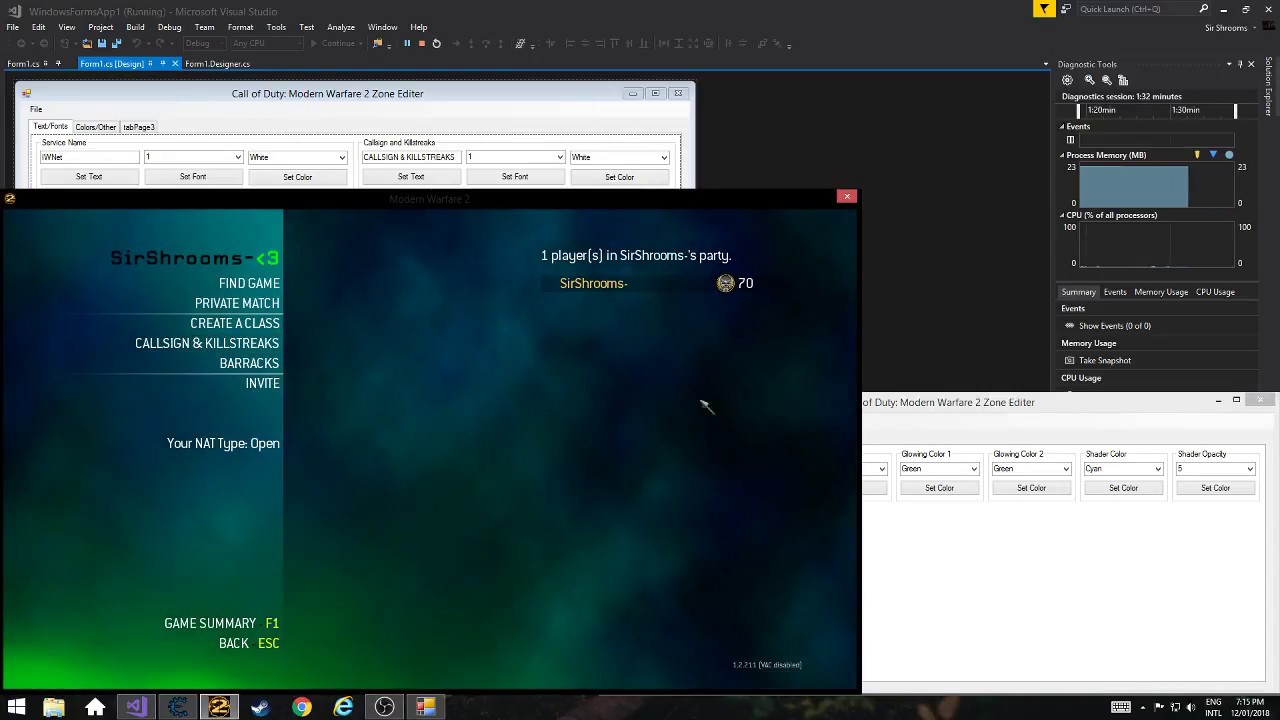The width and height of the screenshot is (1280, 720).
Task: Toggle Private Bytes in Process Memory legend
Action: pos(1229,155)
